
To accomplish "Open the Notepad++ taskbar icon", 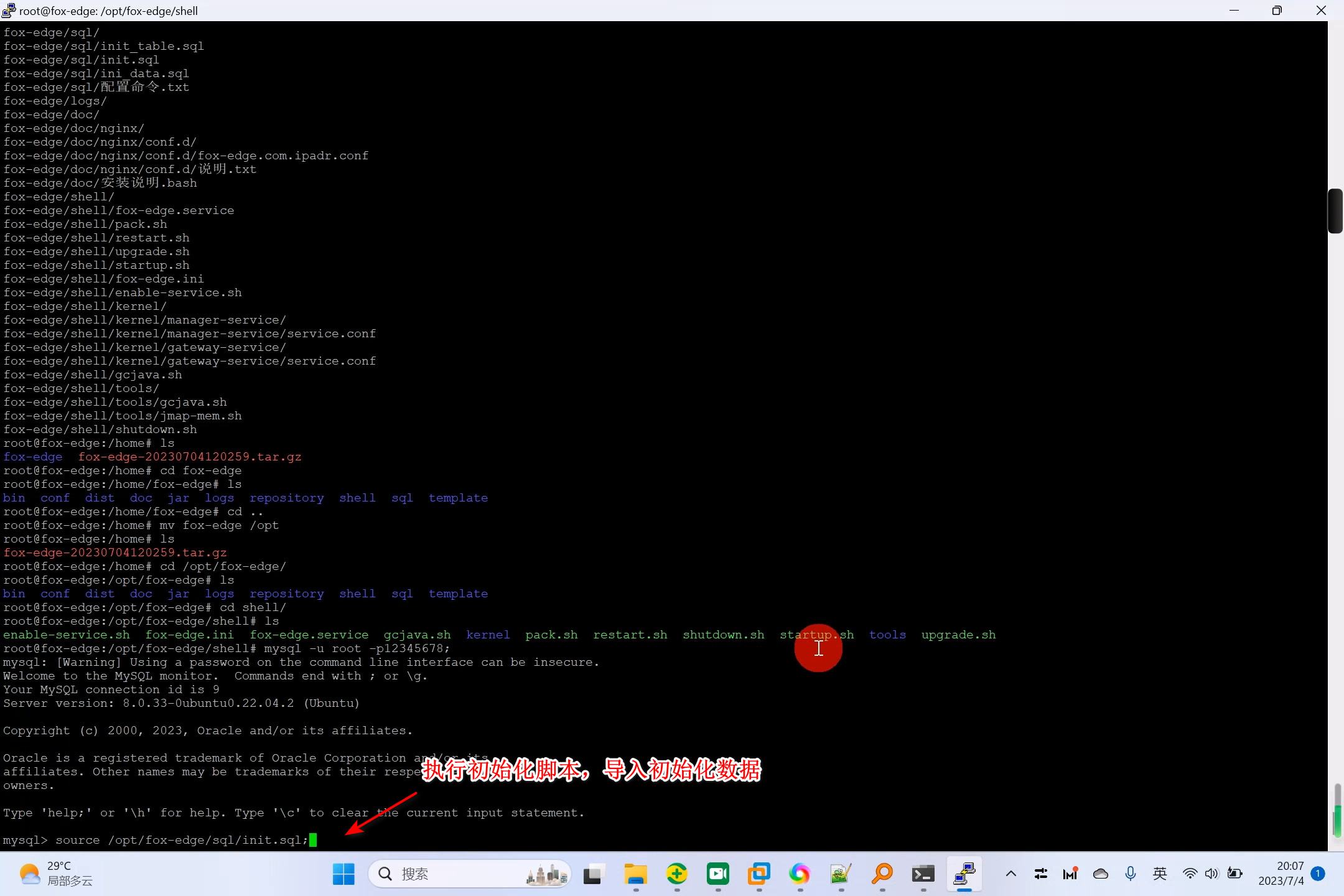I will coord(841,874).
